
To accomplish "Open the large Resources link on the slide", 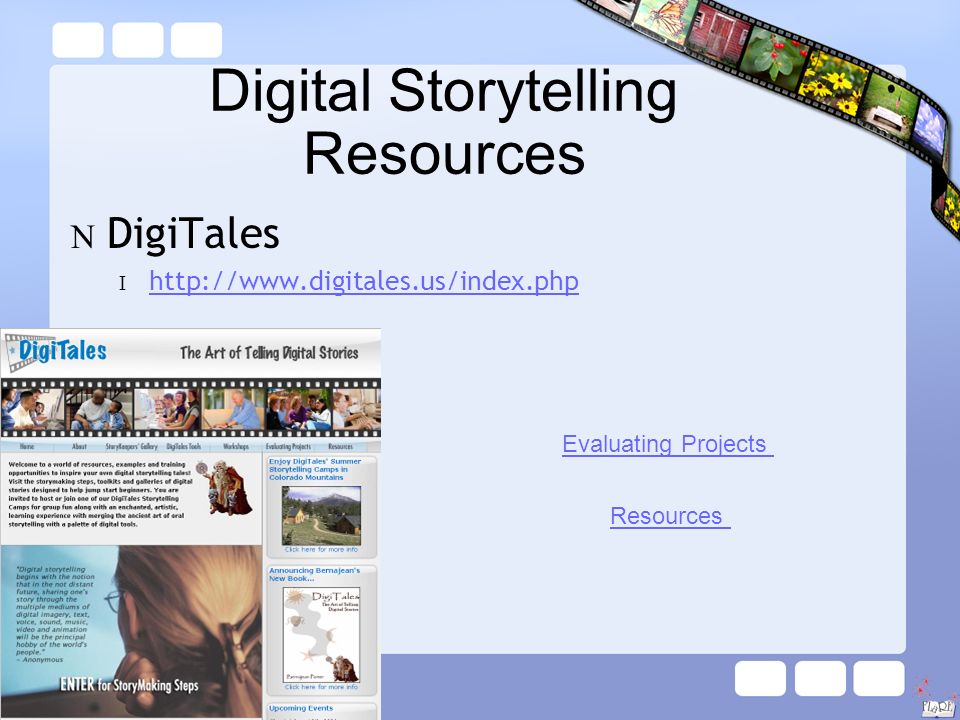I will 670,516.
